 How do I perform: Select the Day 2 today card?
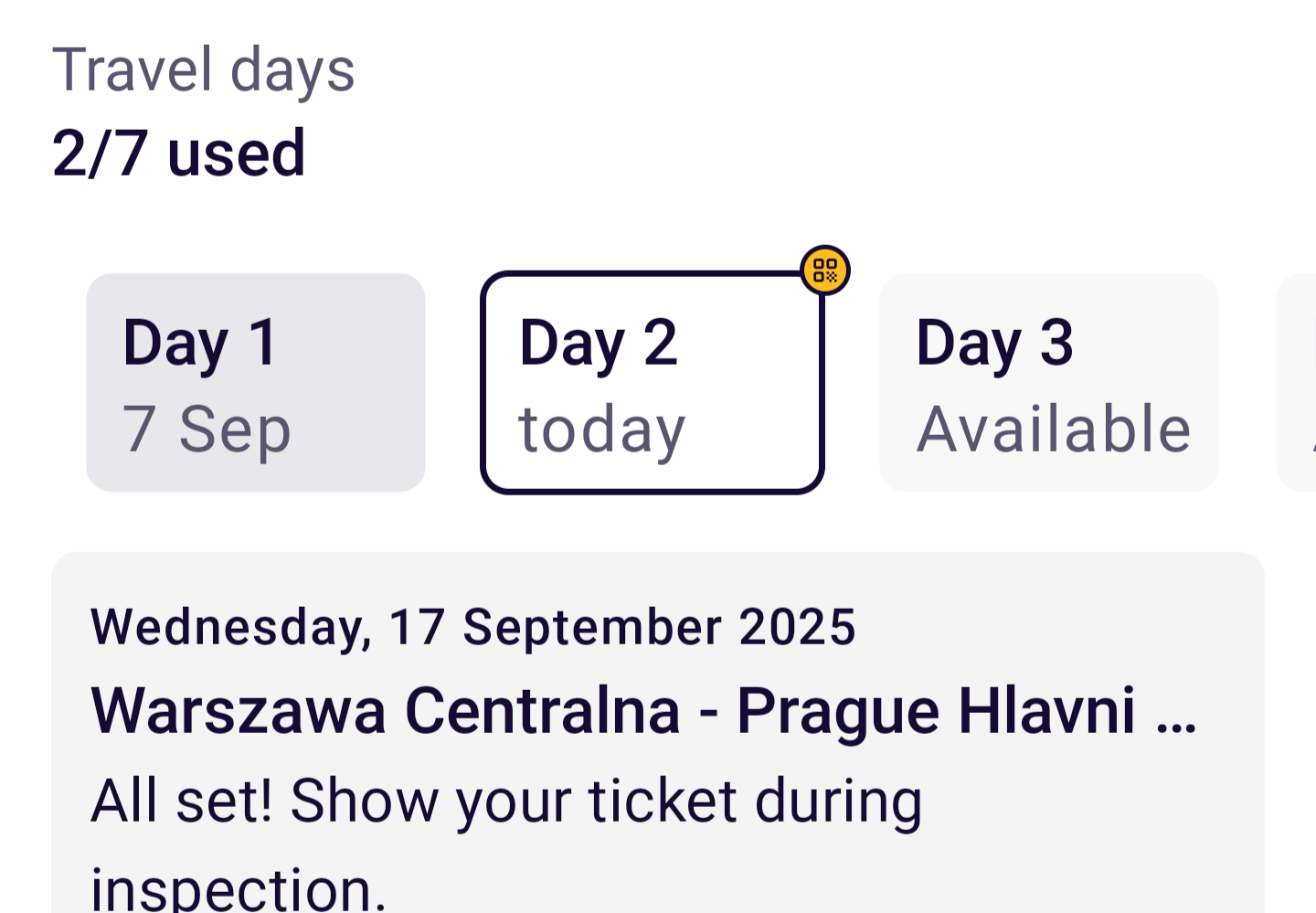(x=653, y=382)
